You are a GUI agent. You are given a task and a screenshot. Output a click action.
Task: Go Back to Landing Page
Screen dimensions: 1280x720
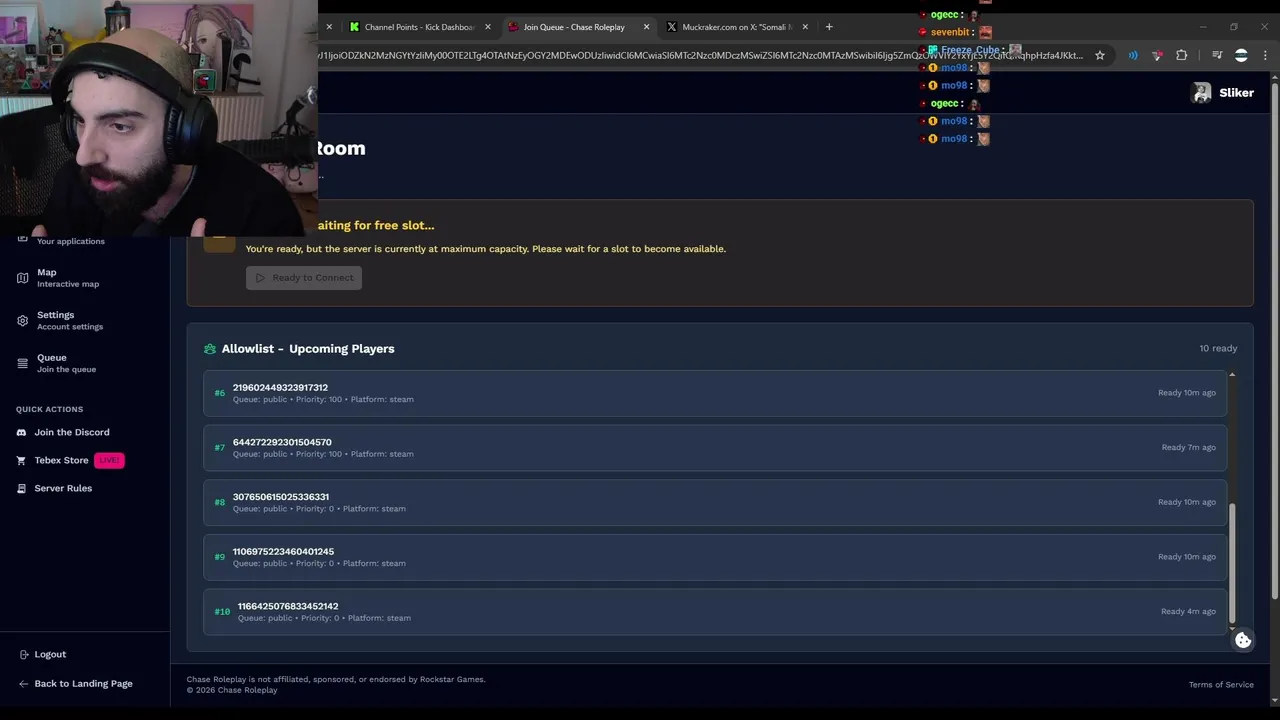point(83,684)
